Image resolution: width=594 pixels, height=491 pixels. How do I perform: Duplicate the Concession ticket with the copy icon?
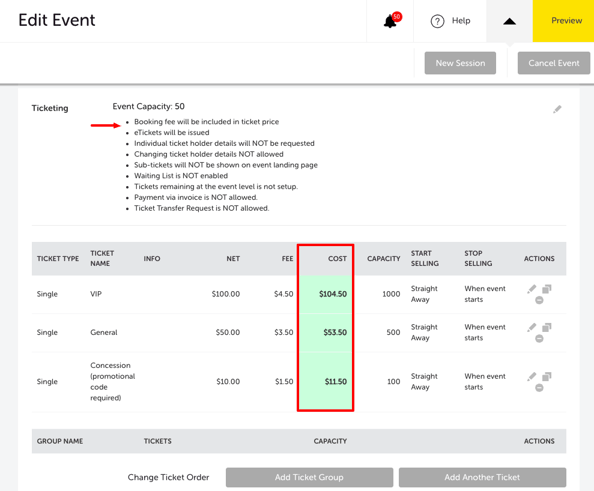click(x=547, y=377)
